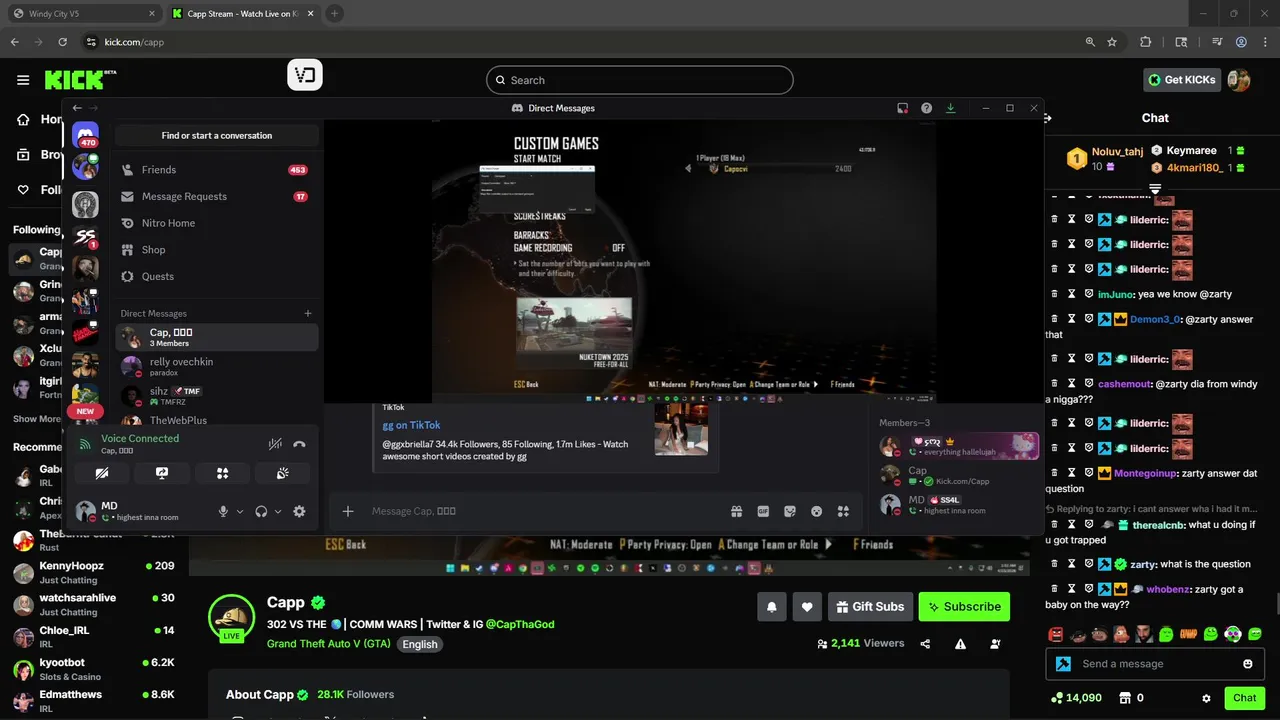Open Discord help question mark icon
1280x720 pixels.
pyautogui.click(x=927, y=108)
